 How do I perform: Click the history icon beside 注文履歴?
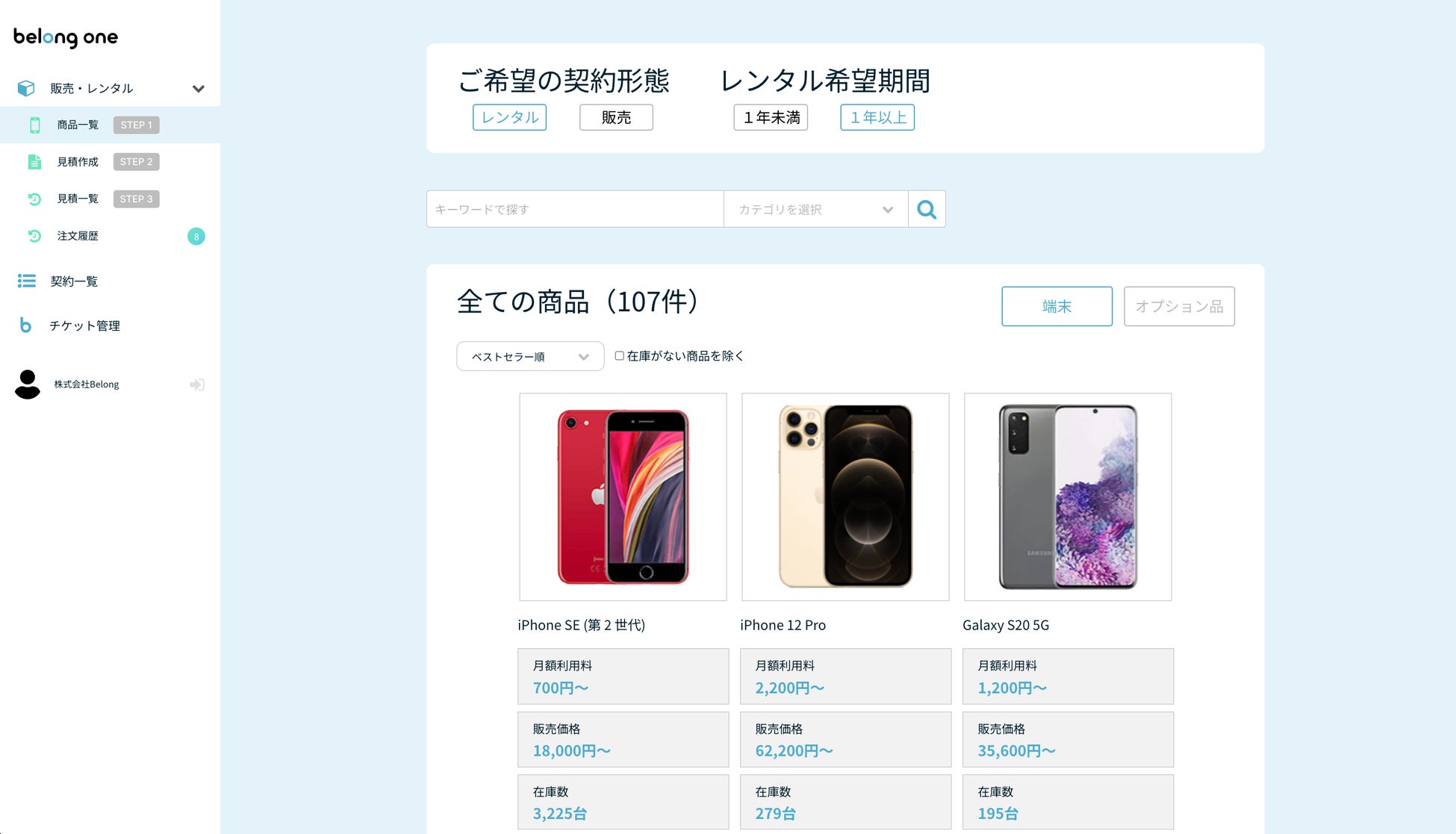click(34, 236)
